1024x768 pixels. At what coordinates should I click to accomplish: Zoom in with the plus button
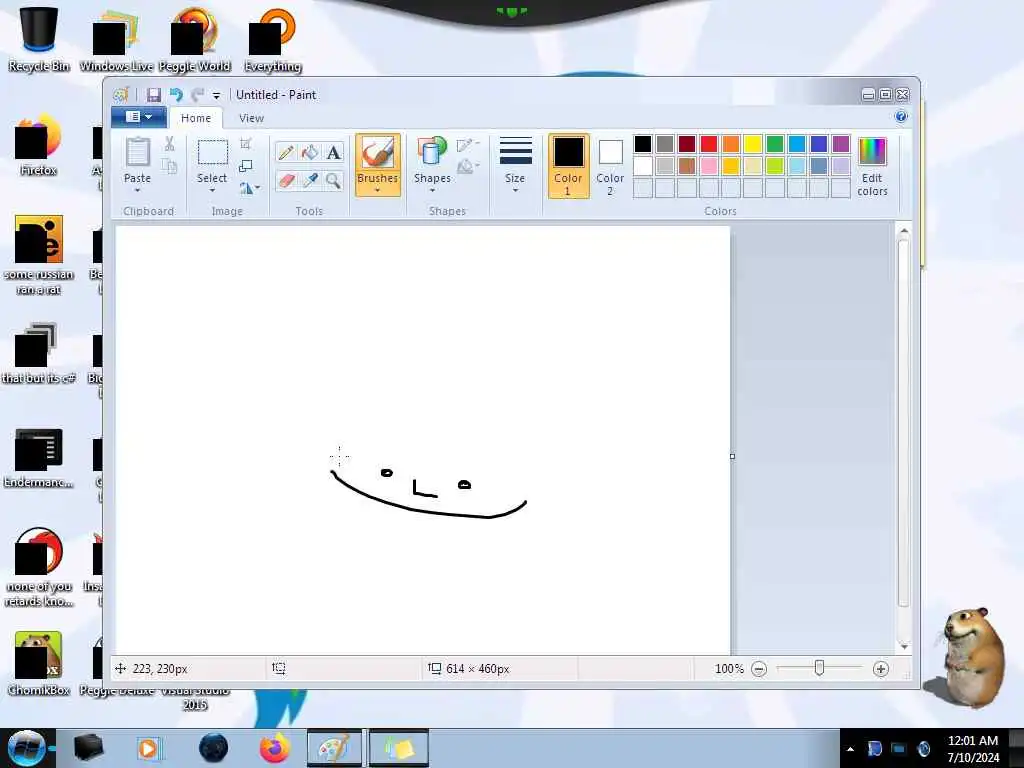pyautogui.click(x=880, y=669)
